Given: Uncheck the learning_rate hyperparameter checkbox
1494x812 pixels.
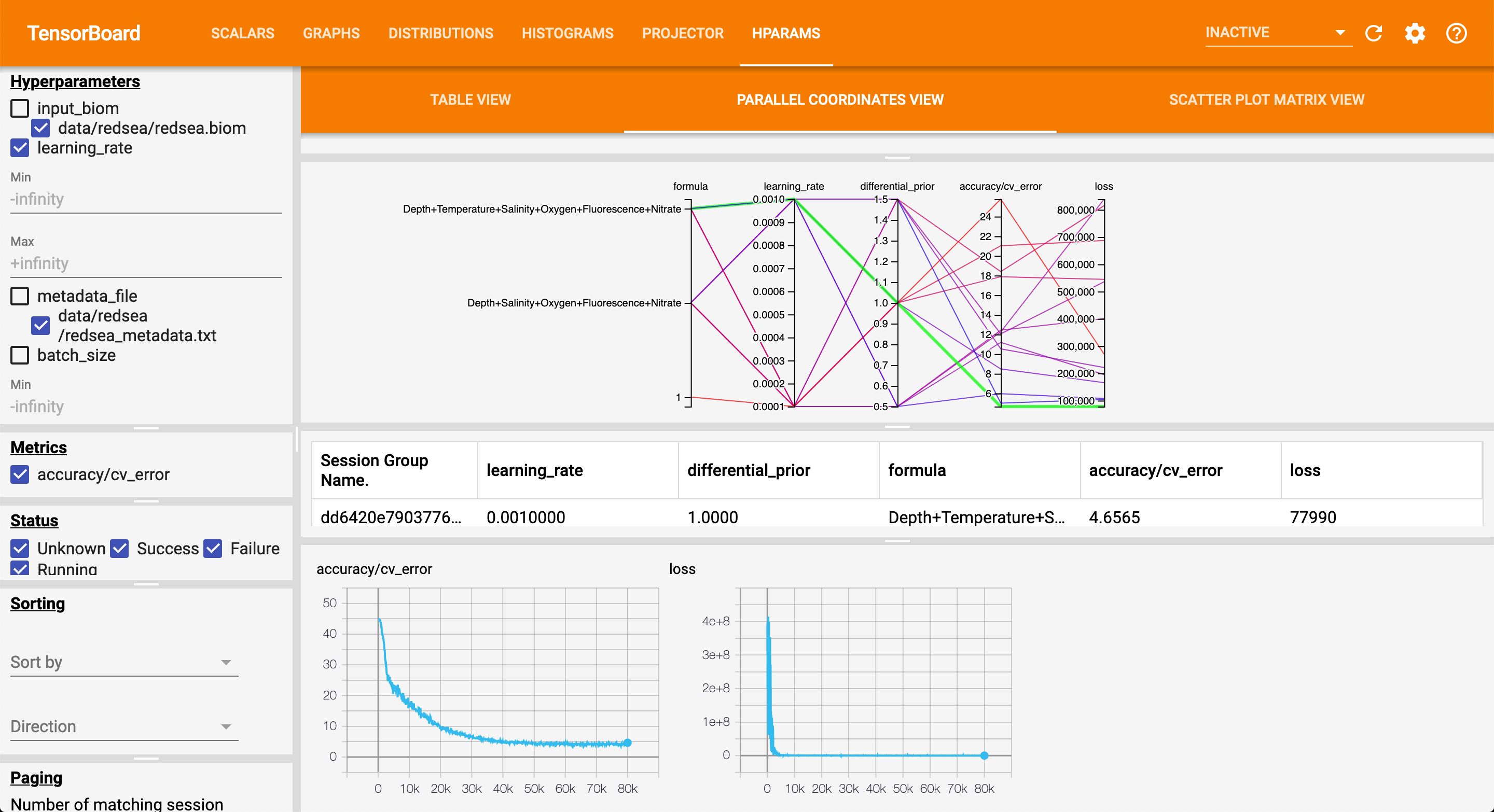Looking at the screenshot, I should click(x=20, y=148).
